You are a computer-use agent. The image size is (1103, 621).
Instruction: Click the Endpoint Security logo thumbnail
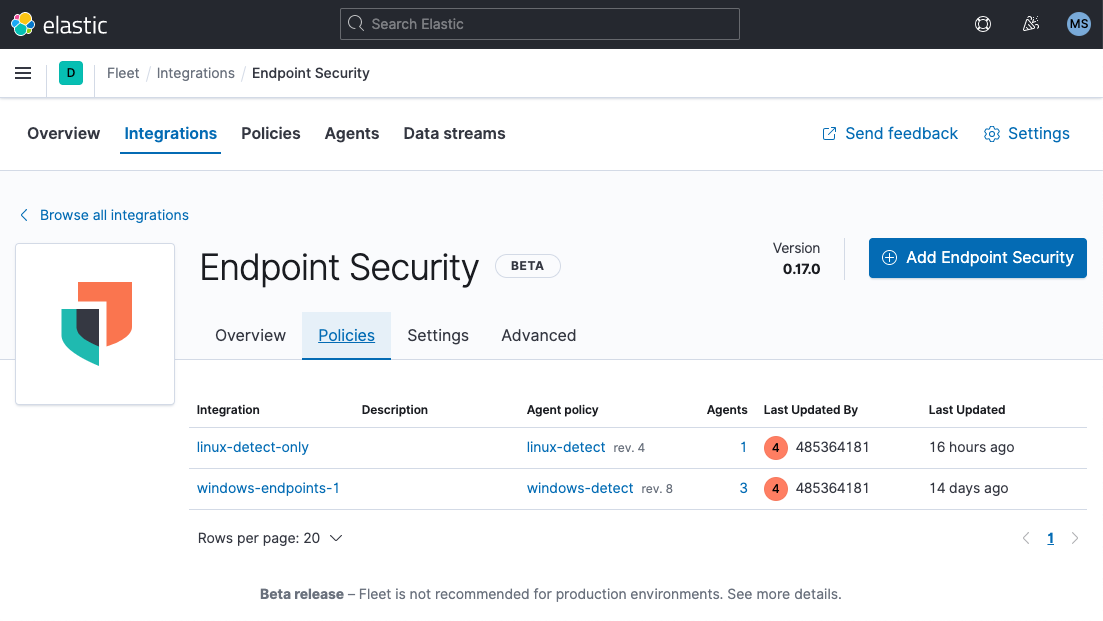click(x=95, y=324)
